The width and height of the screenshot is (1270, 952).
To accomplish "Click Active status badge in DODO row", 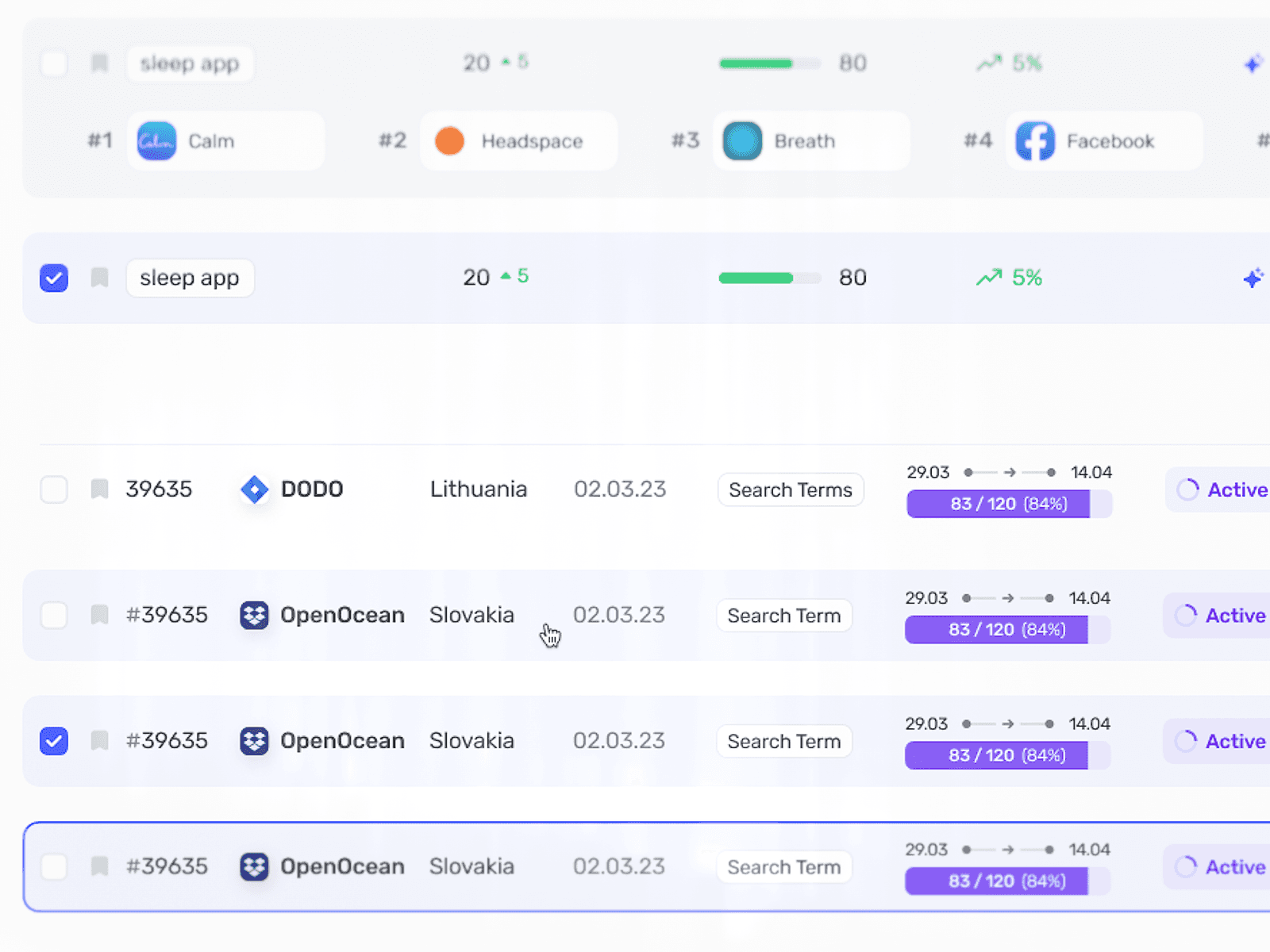I will 1218,489.
